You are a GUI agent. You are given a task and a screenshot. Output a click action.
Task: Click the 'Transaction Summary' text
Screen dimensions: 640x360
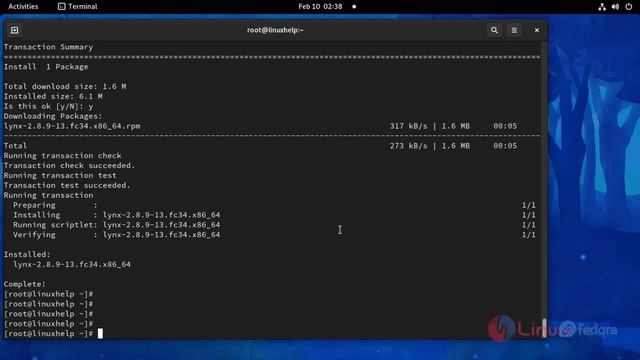(49, 47)
